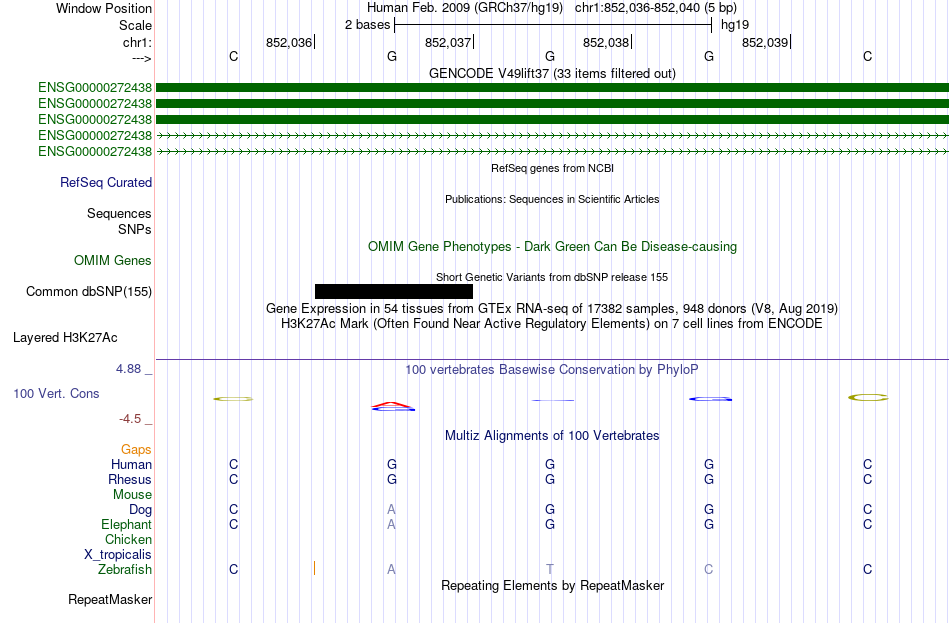
Task: Click the Elephant species label
Action: (126, 524)
